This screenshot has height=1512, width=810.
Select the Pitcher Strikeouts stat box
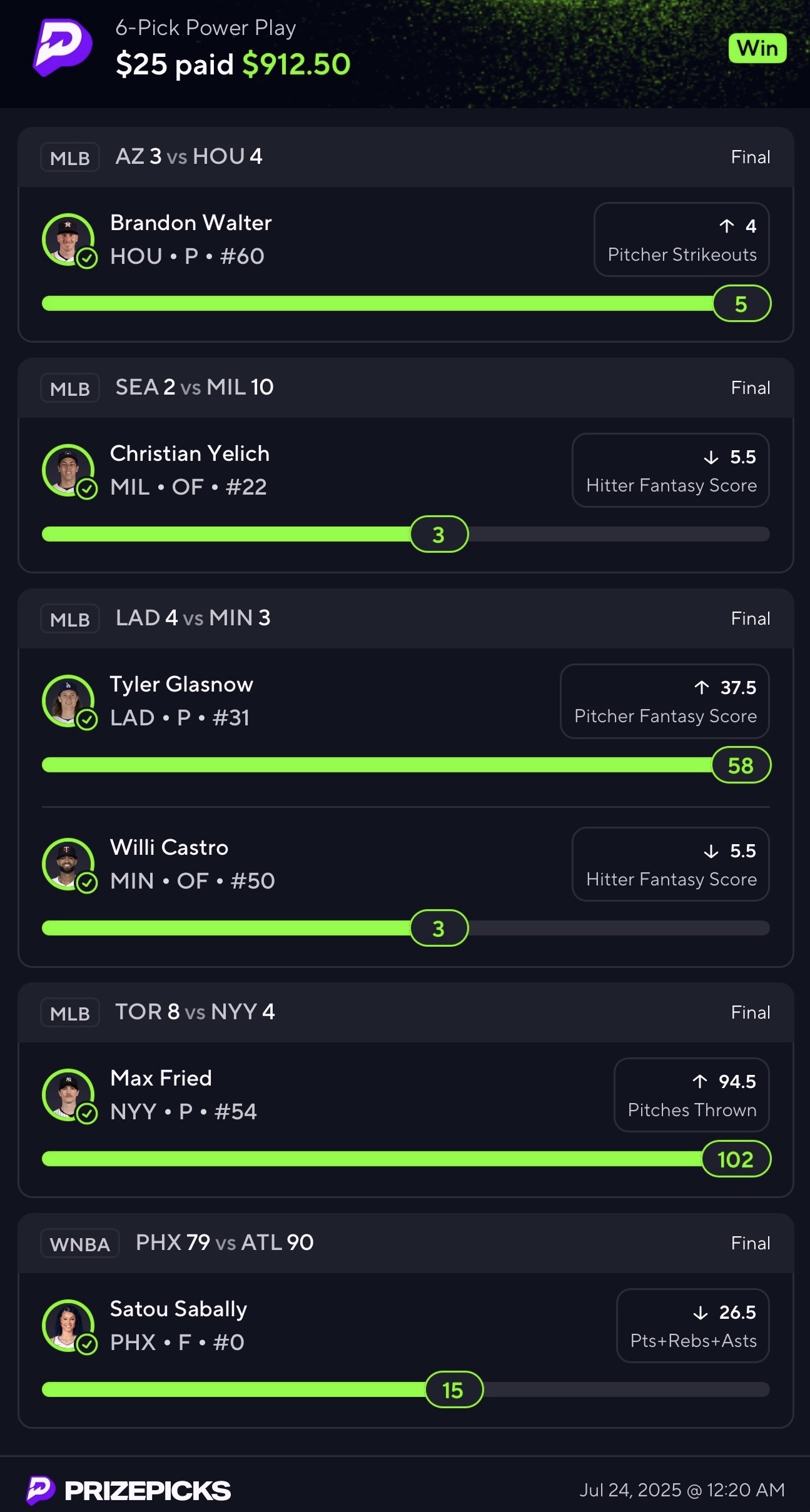681,239
